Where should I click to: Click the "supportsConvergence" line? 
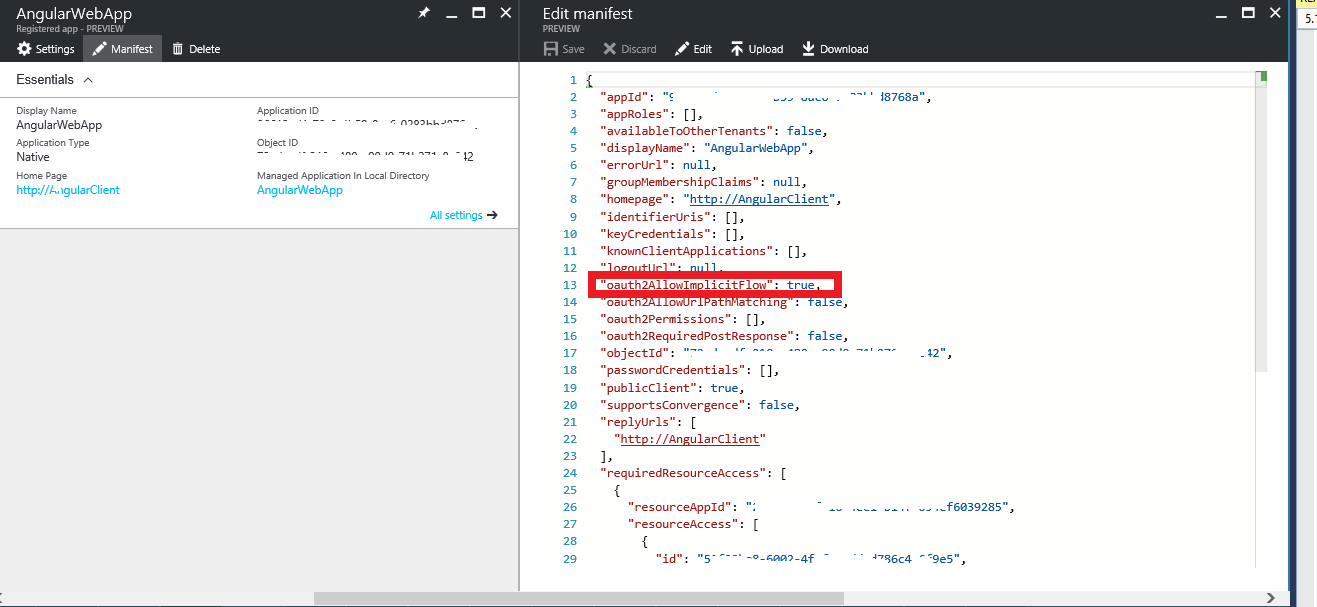(x=699, y=405)
